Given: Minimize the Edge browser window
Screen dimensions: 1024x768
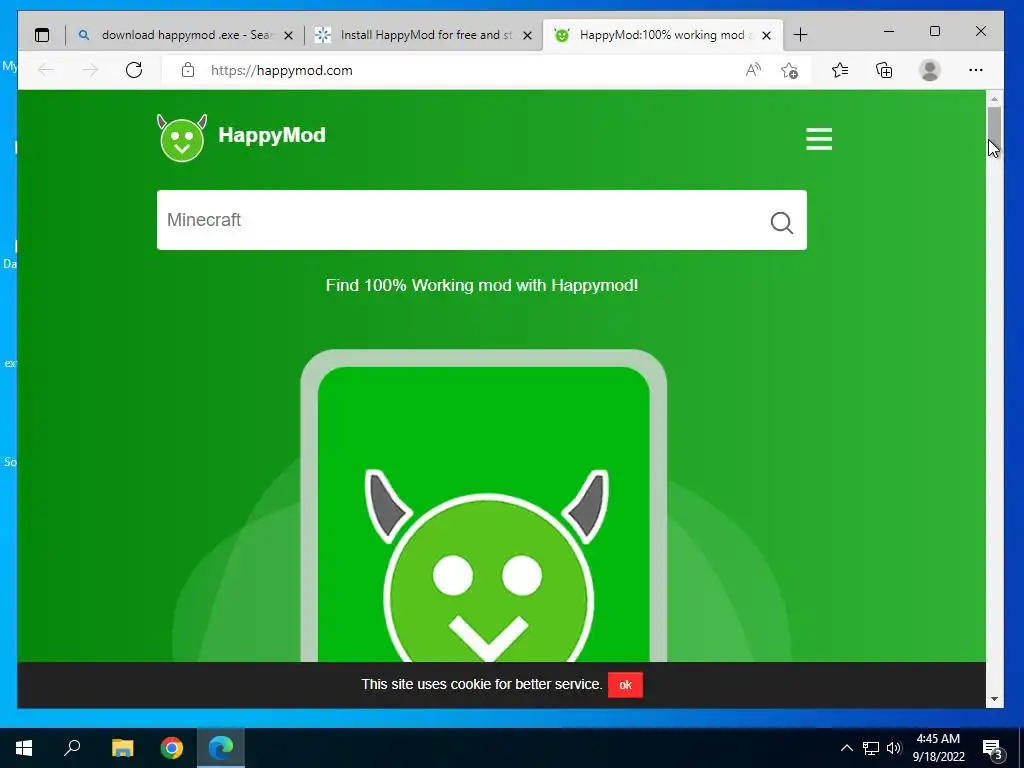Looking at the screenshot, I should (x=889, y=31).
